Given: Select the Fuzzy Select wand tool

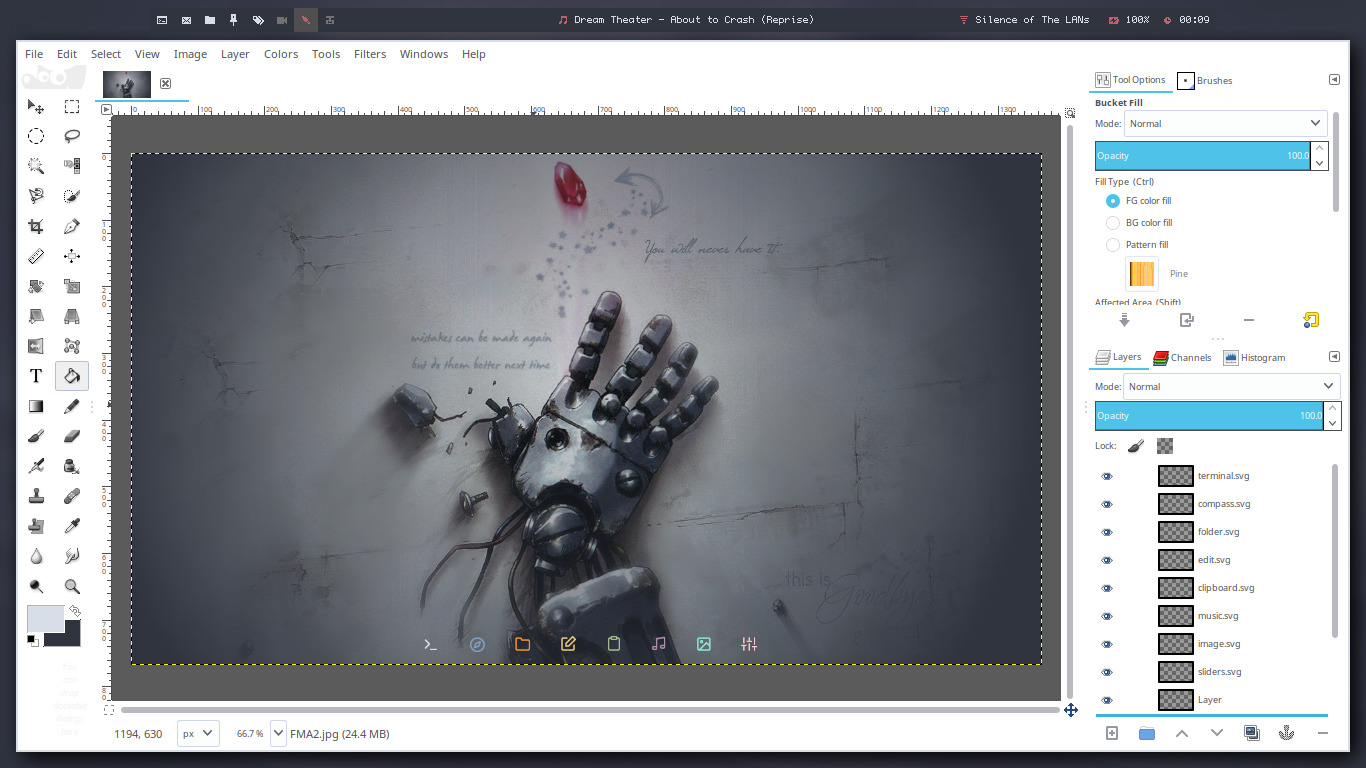Looking at the screenshot, I should tap(36, 166).
